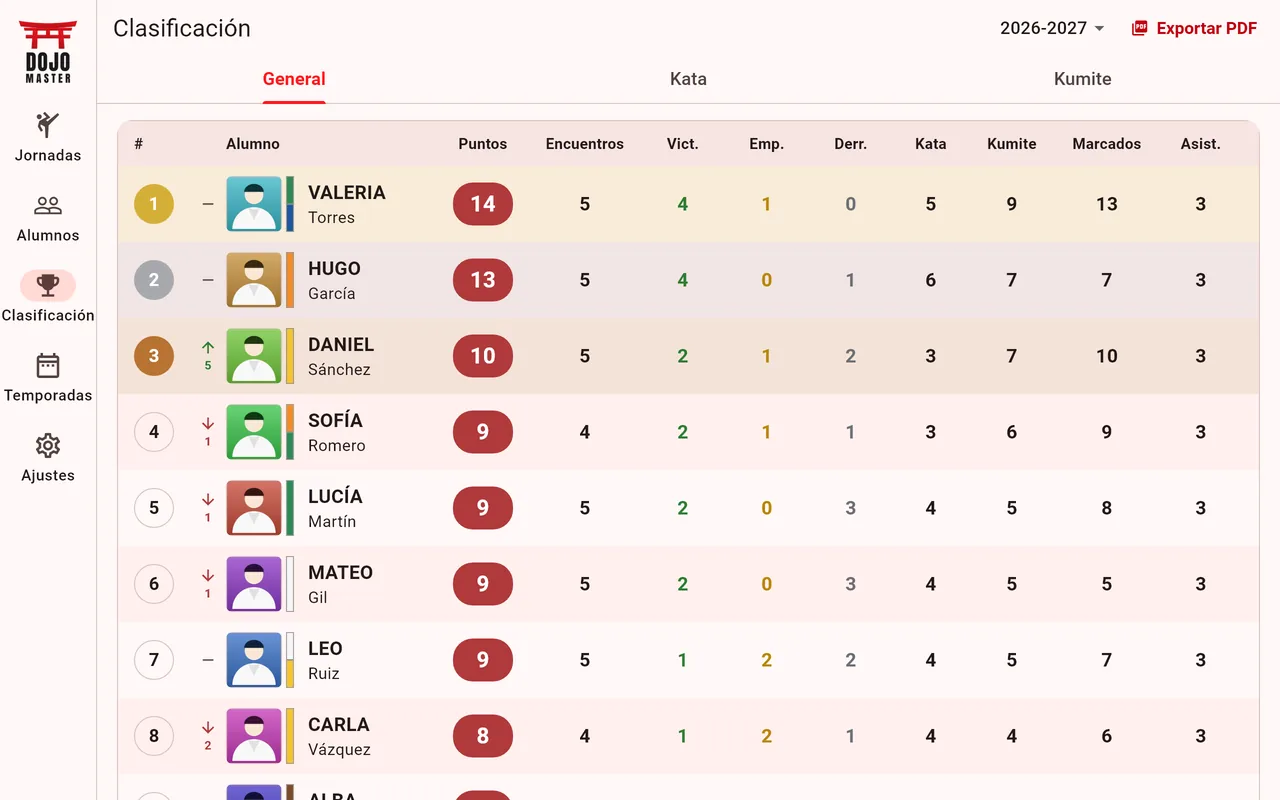The width and height of the screenshot is (1280, 800).
Task: Sort by the Encuentros column header
Action: 585,144
